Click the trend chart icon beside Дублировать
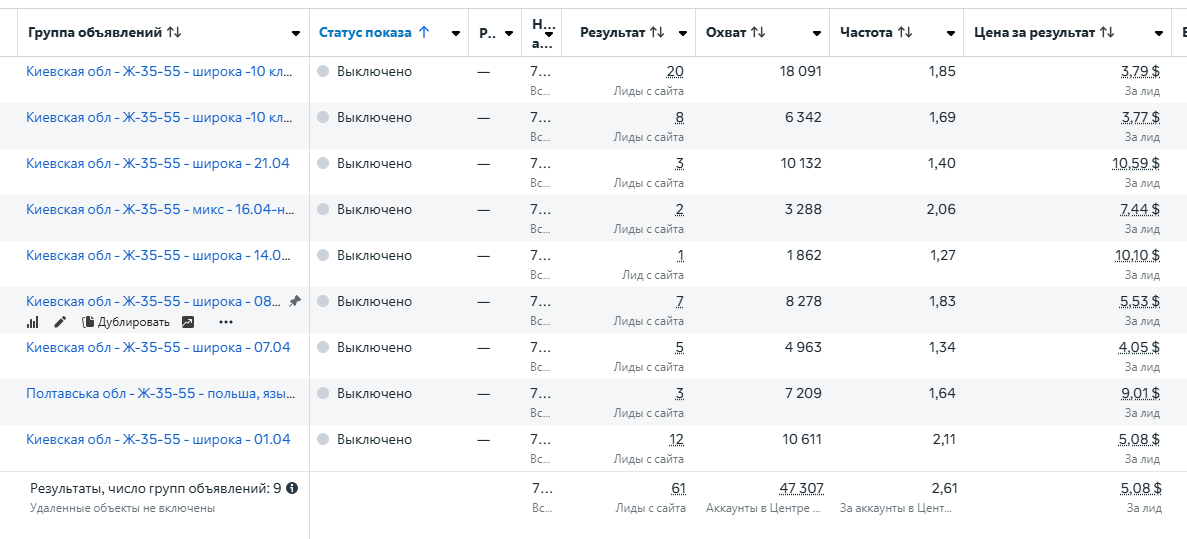 [x=188, y=322]
